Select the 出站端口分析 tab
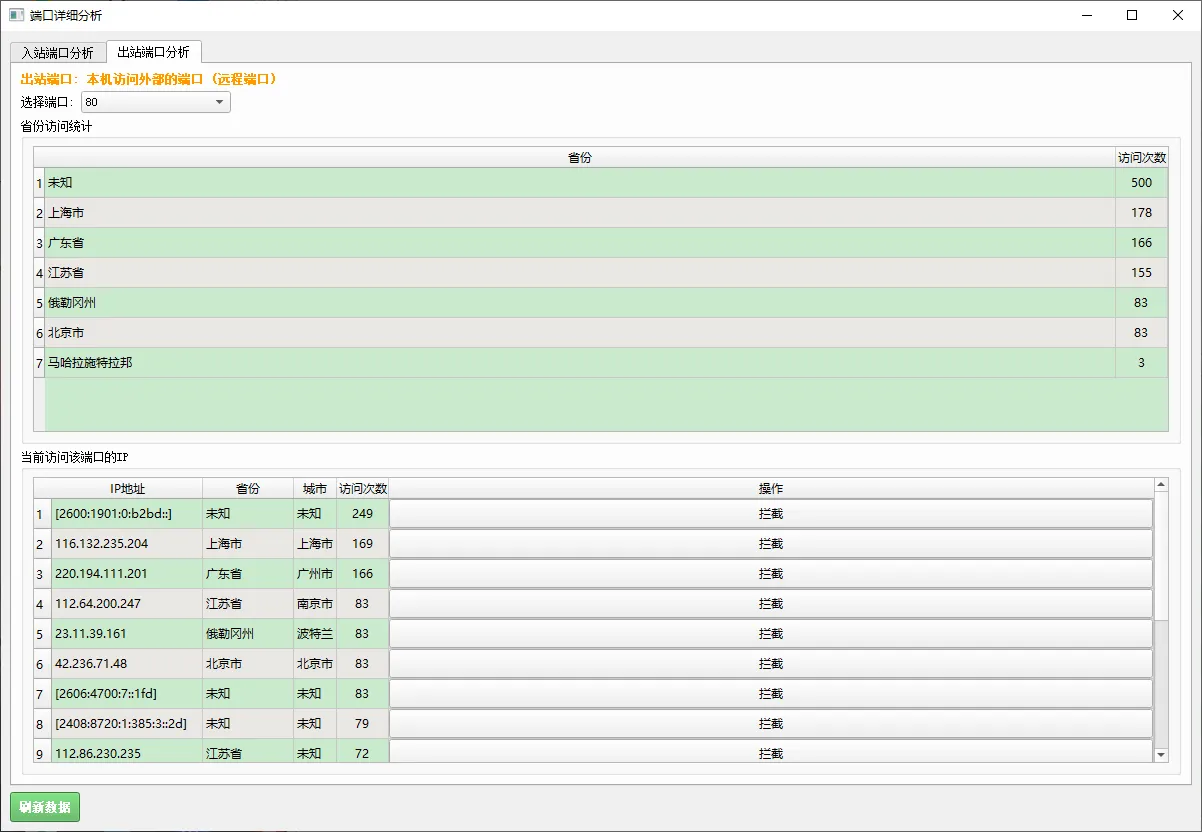The image size is (1202, 832). pyautogui.click(x=154, y=52)
